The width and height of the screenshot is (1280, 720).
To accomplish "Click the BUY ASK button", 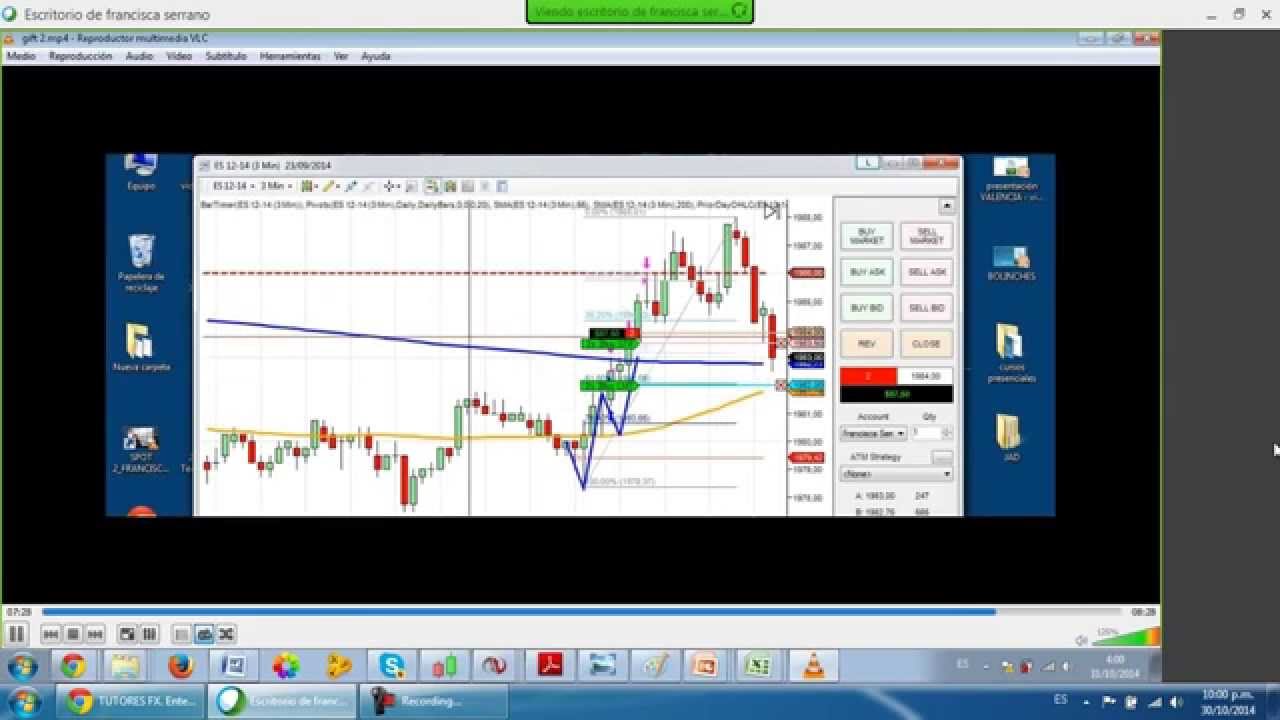I will 866,272.
